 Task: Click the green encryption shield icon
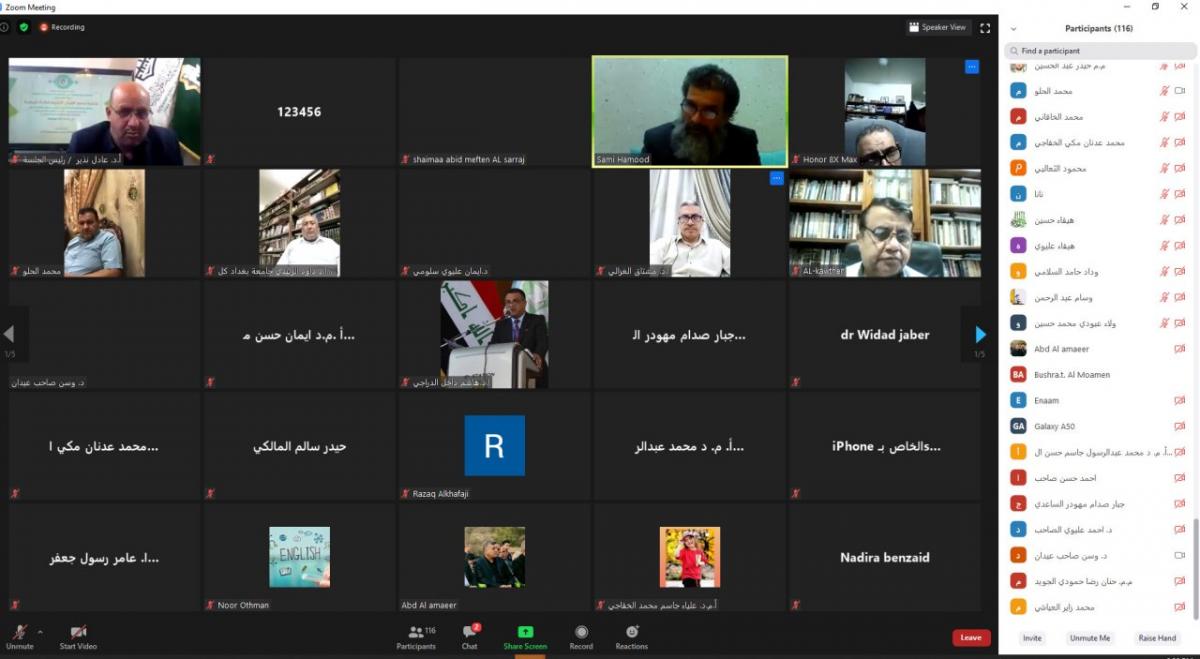[x=24, y=27]
